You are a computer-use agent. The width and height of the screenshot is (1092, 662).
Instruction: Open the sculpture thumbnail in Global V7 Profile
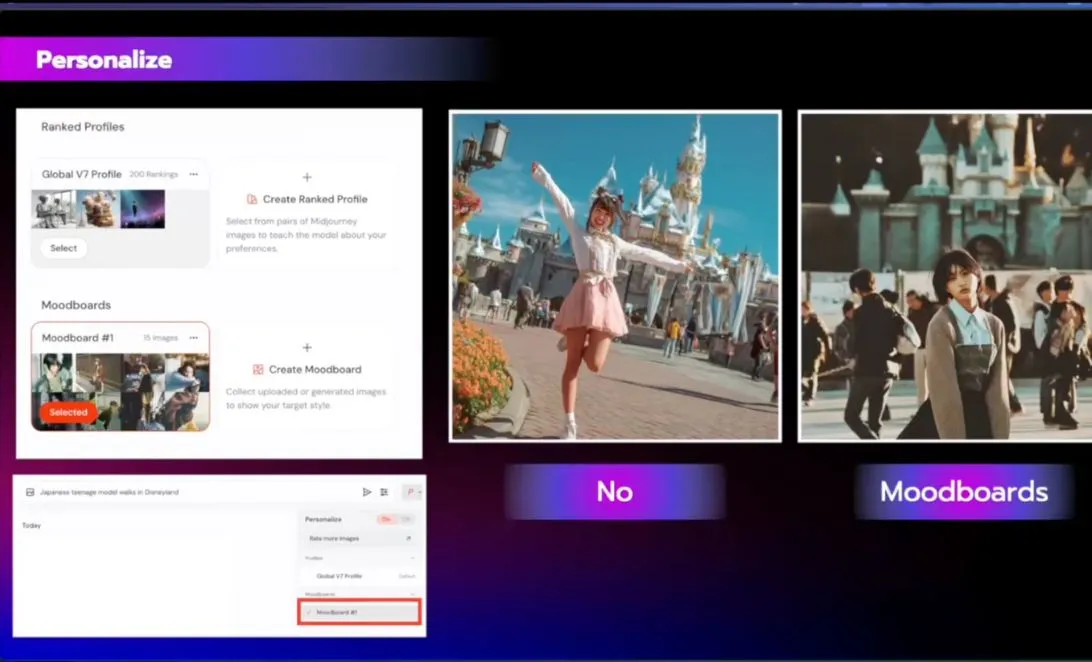tap(98, 210)
